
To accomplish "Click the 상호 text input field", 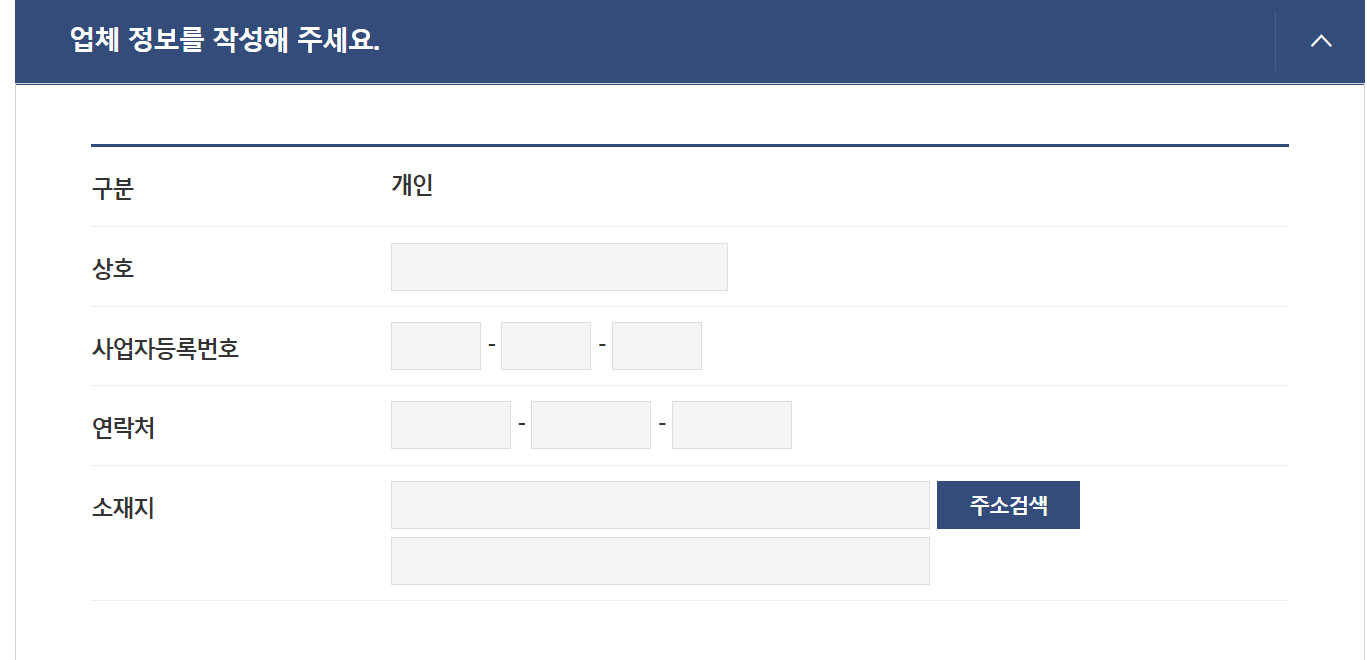I will (x=559, y=267).
